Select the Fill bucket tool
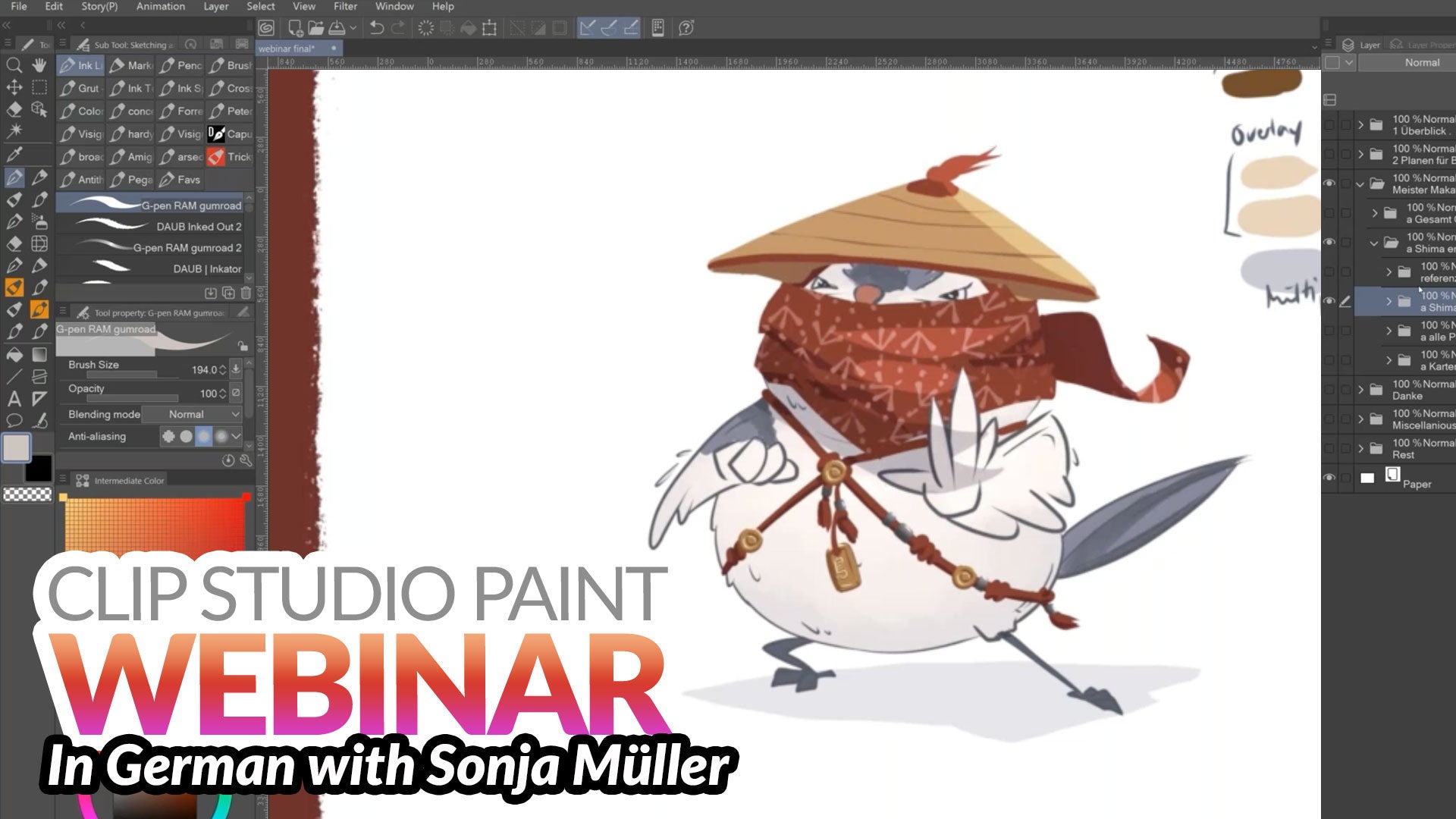The width and height of the screenshot is (1456, 819). pyautogui.click(x=14, y=355)
